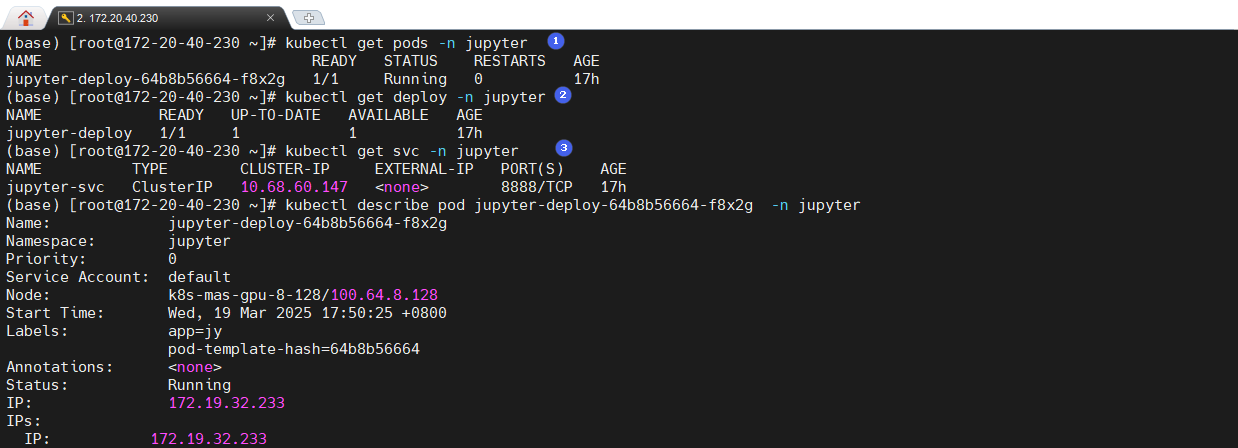Select pod name in get pods output row

coord(146,79)
